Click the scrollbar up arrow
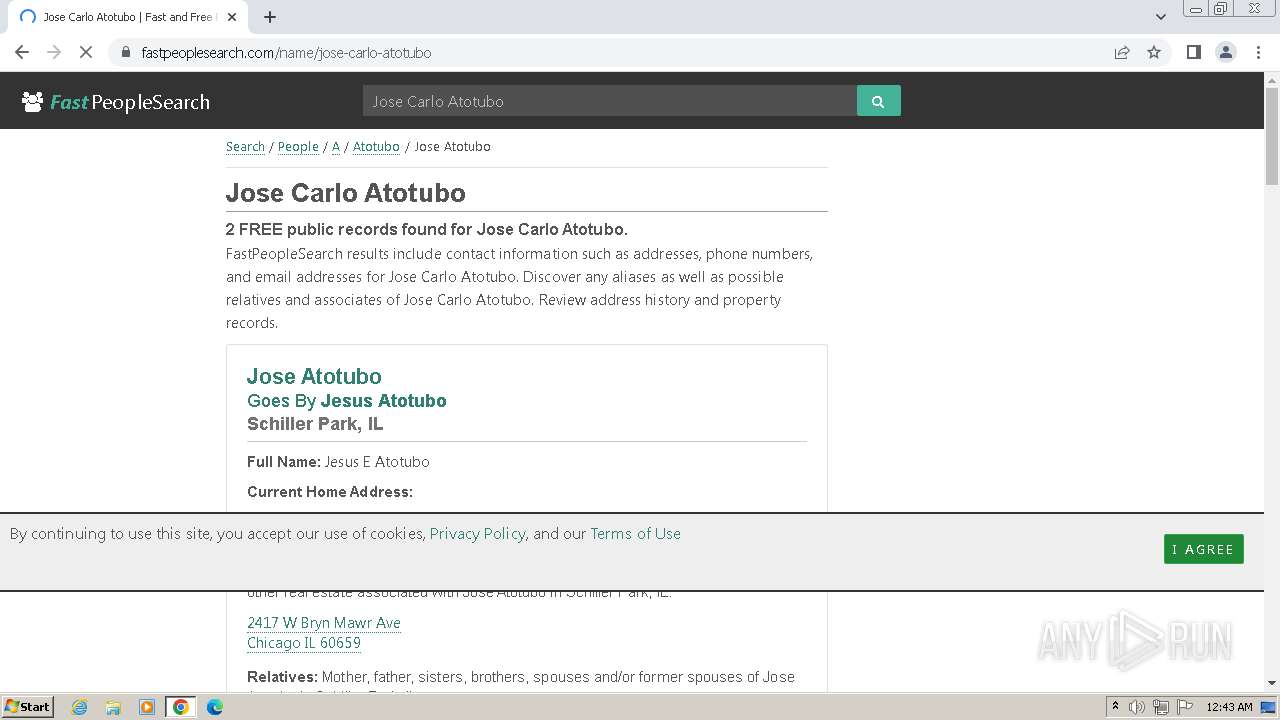 [1271, 79]
